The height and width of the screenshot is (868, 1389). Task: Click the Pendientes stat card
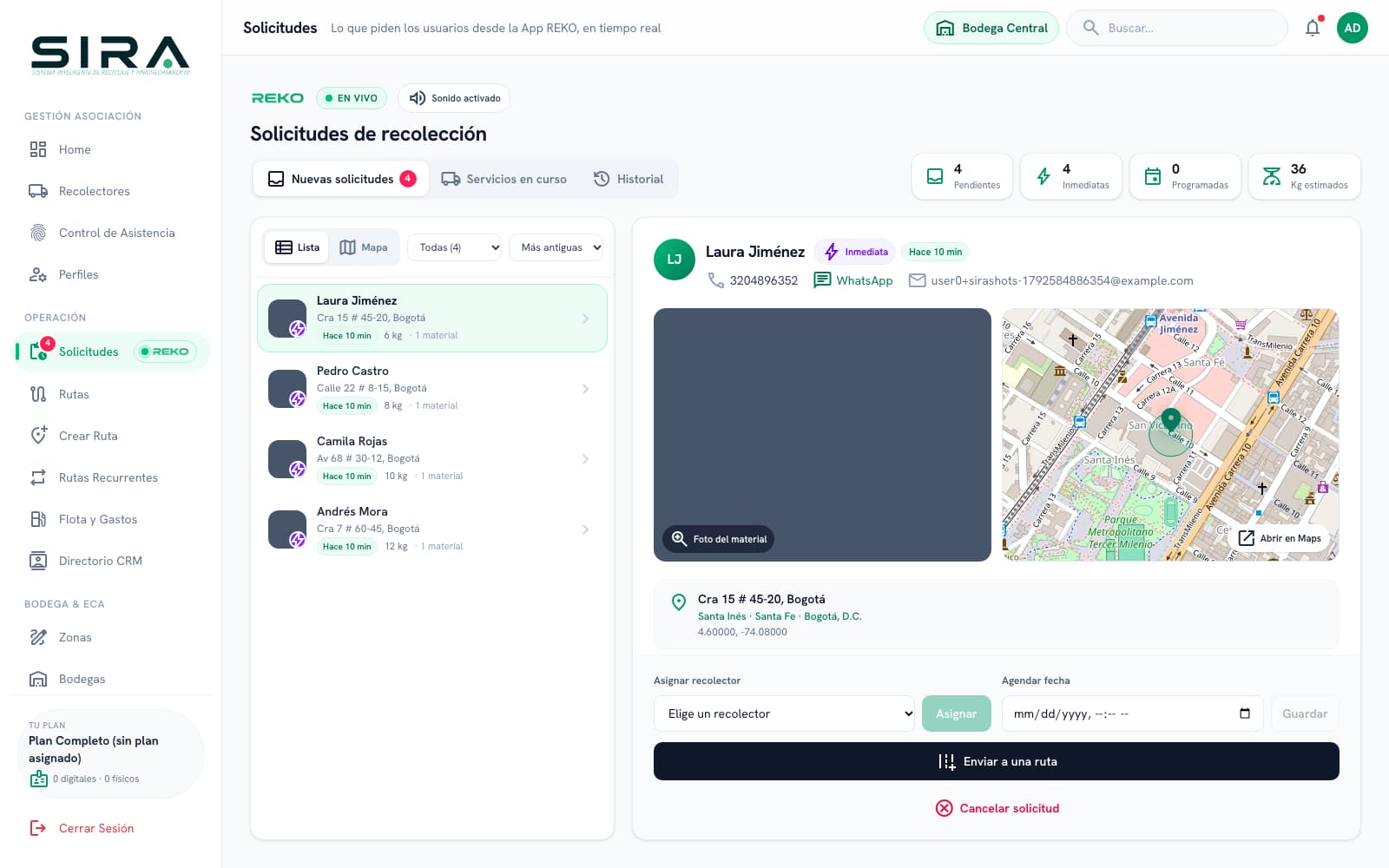pyautogui.click(x=962, y=176)
